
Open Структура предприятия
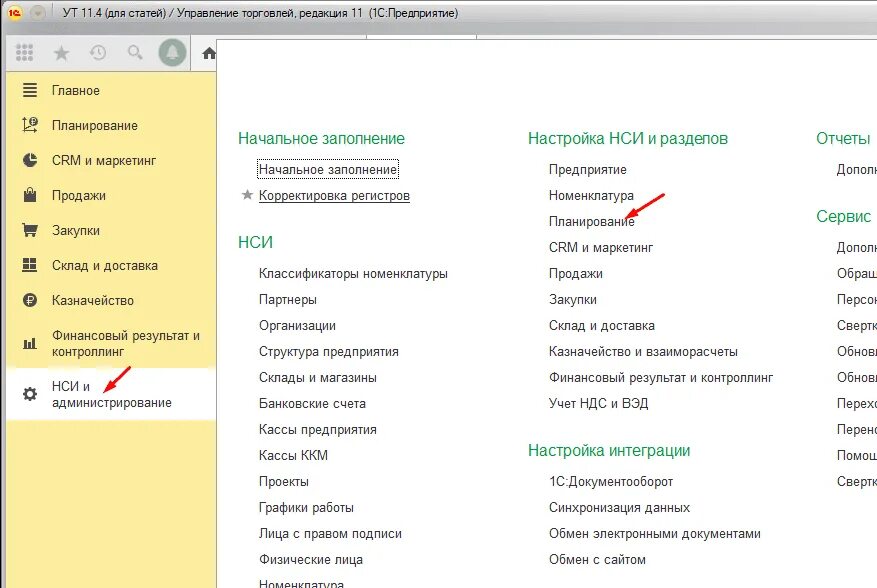click(329, 351)
